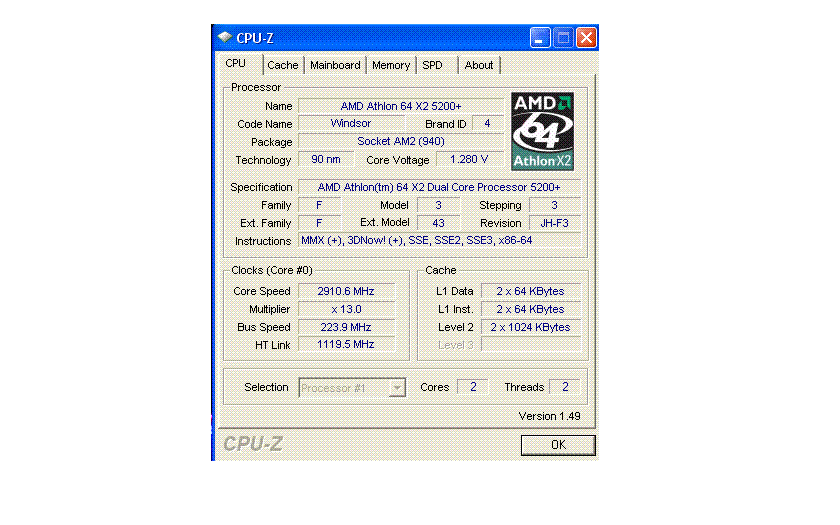Expand the Processor #1 selection dropdown
Image resolution: width=840 pixels, height=525 pixels.
[x=397, y=387]
